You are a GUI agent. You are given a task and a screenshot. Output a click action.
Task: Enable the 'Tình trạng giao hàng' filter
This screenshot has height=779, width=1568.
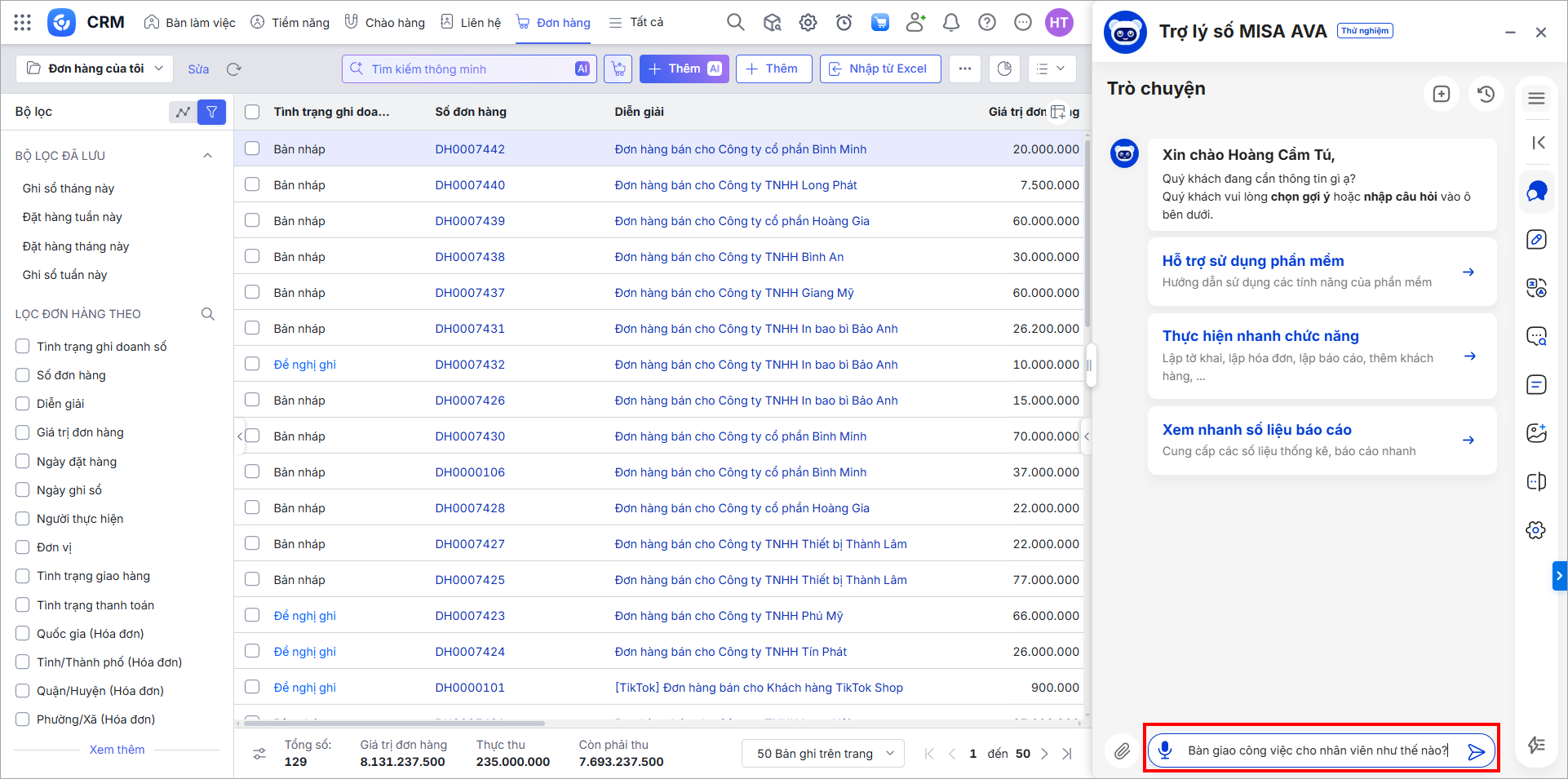tap(23, 576)
